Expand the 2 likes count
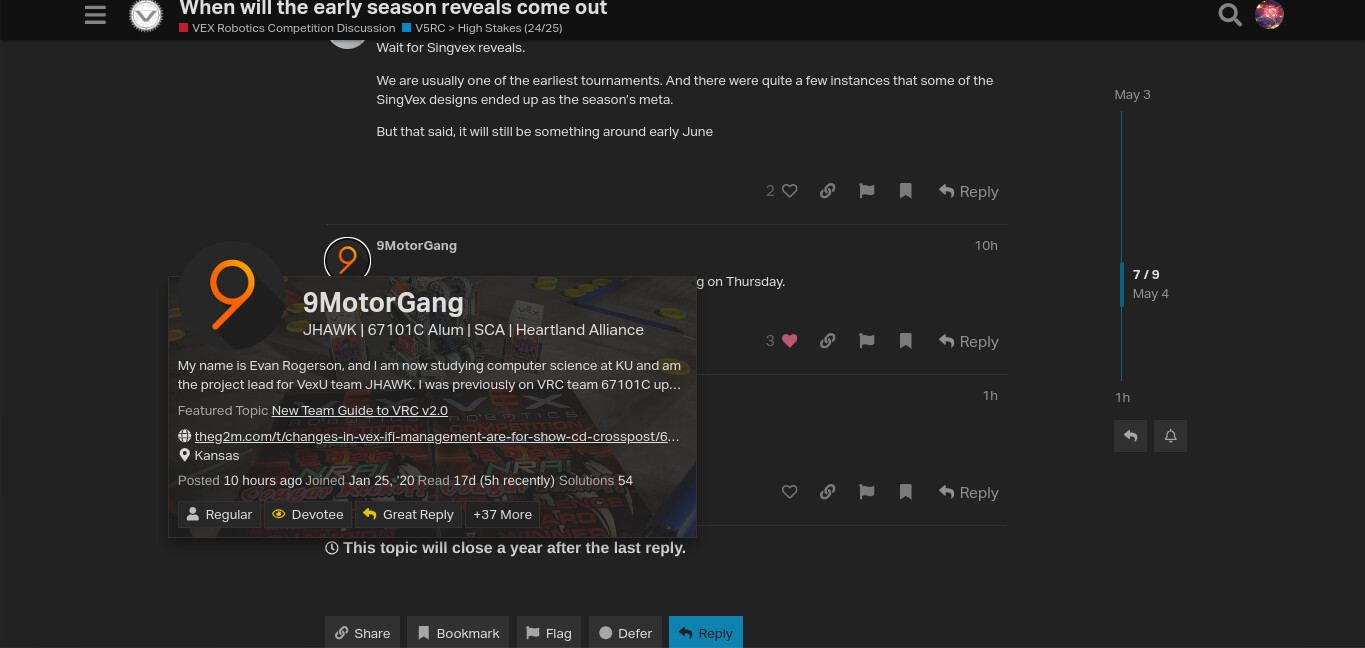Viewport: 1365px width, 648px height. pos(770,191)
